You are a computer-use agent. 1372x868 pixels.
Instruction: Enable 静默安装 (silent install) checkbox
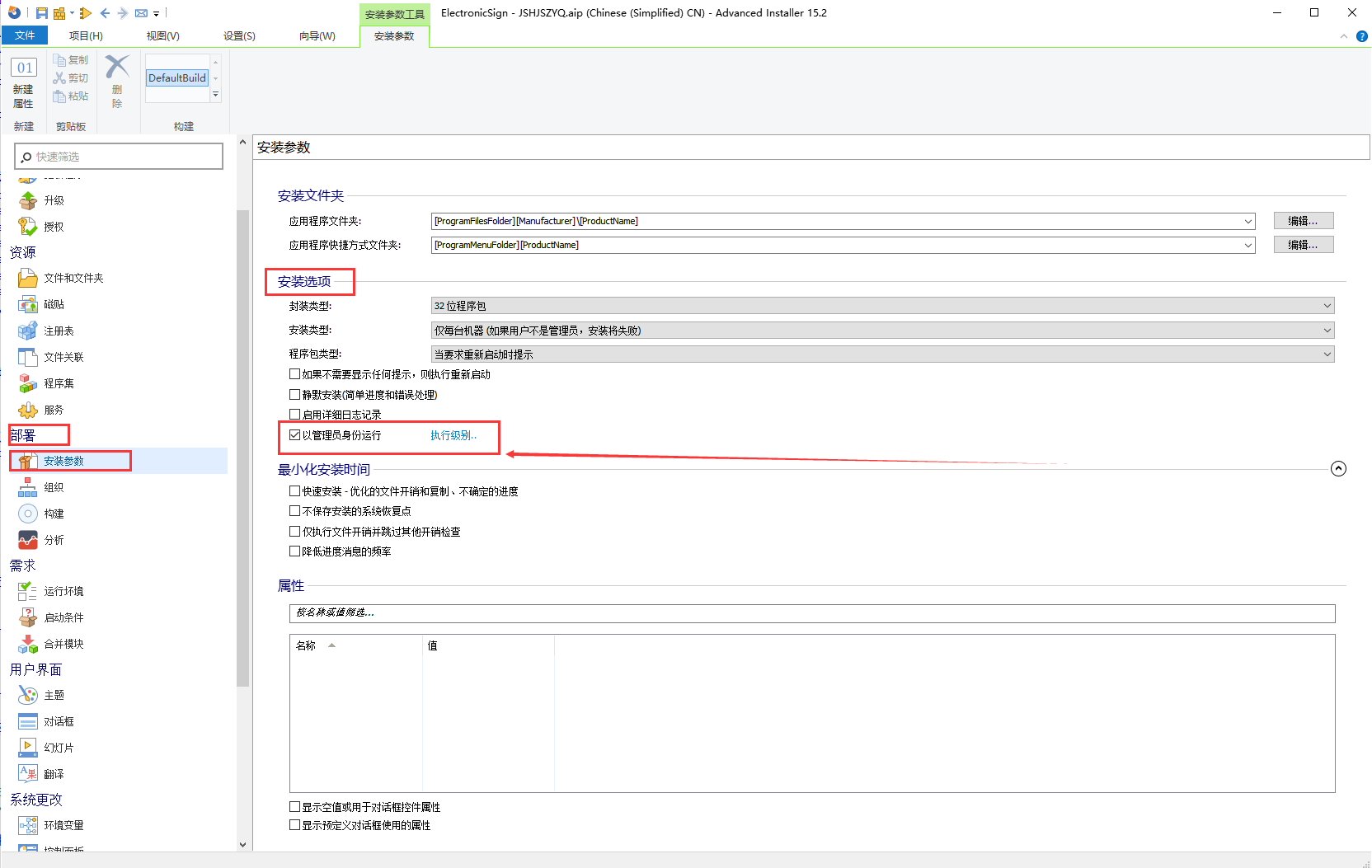click(294, 395)
